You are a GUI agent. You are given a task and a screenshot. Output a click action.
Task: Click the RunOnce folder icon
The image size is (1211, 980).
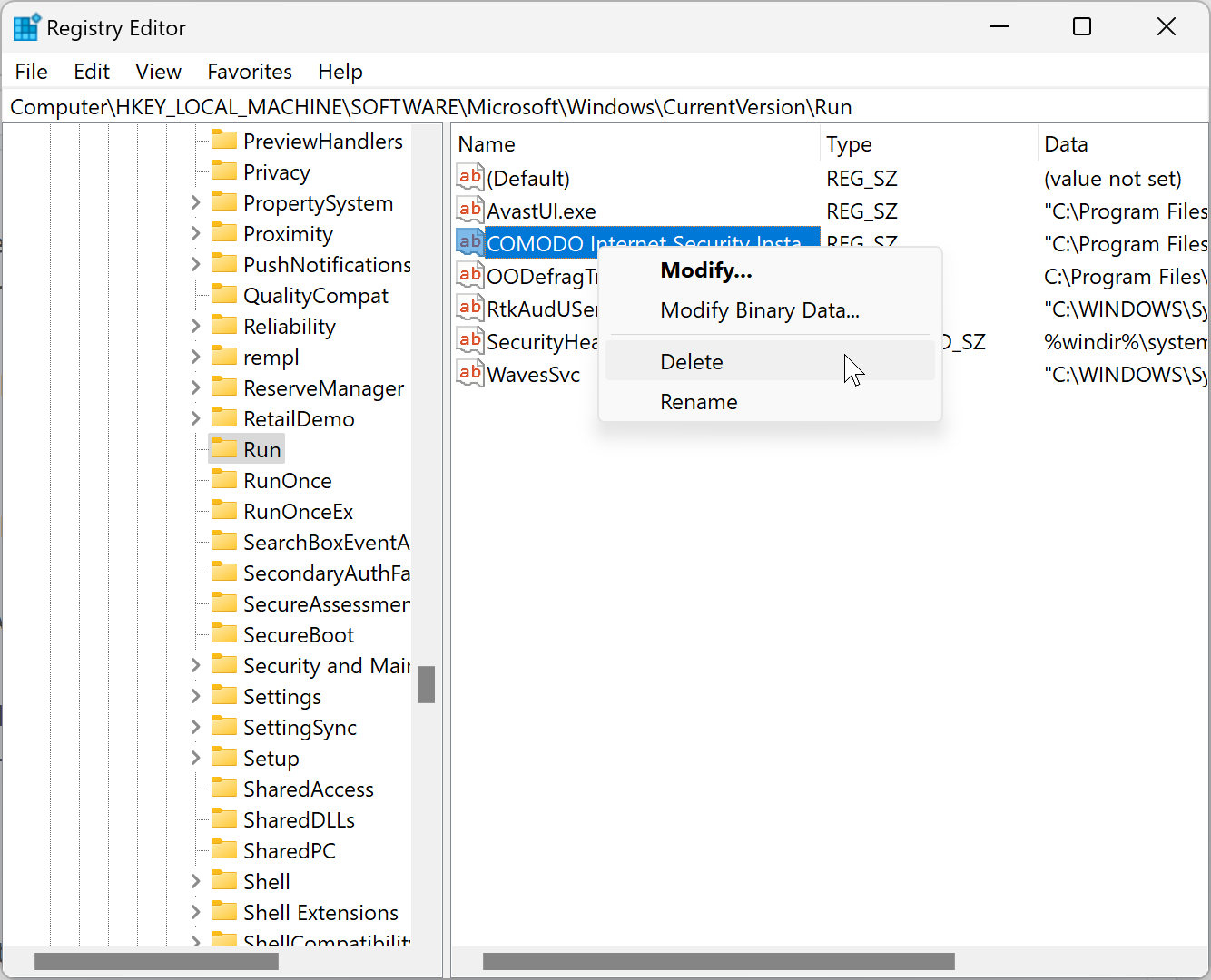tap(224, 479)
